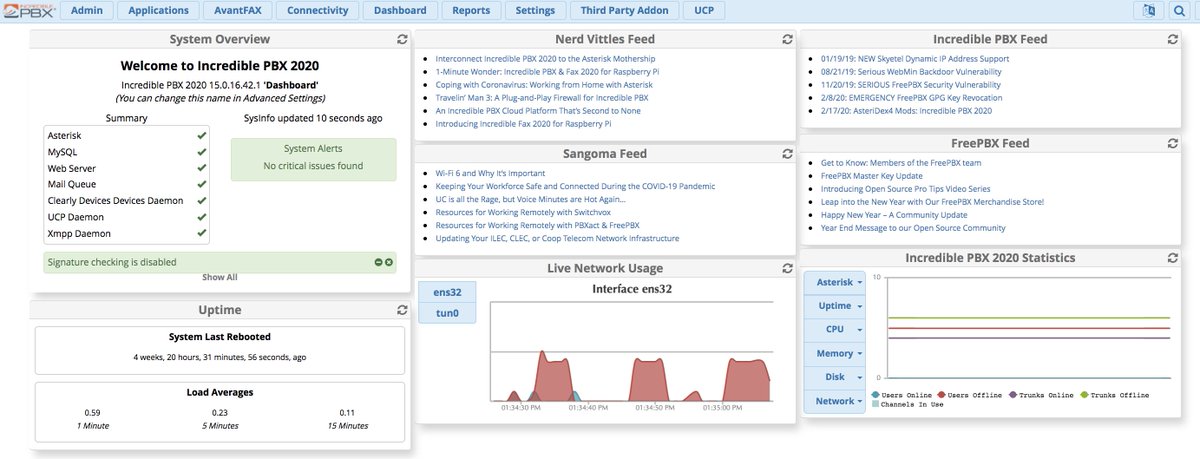This screenshot has height=459, width=1200.
Task: Open 'Coping with Coronavirus' Asterisk article
Action: (544, 85)
